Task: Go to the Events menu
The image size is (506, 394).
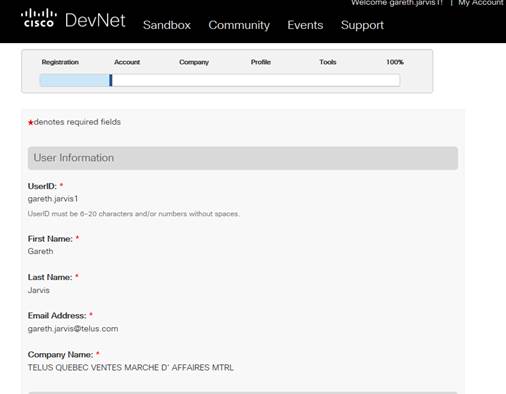Action: tap(305, 25)
